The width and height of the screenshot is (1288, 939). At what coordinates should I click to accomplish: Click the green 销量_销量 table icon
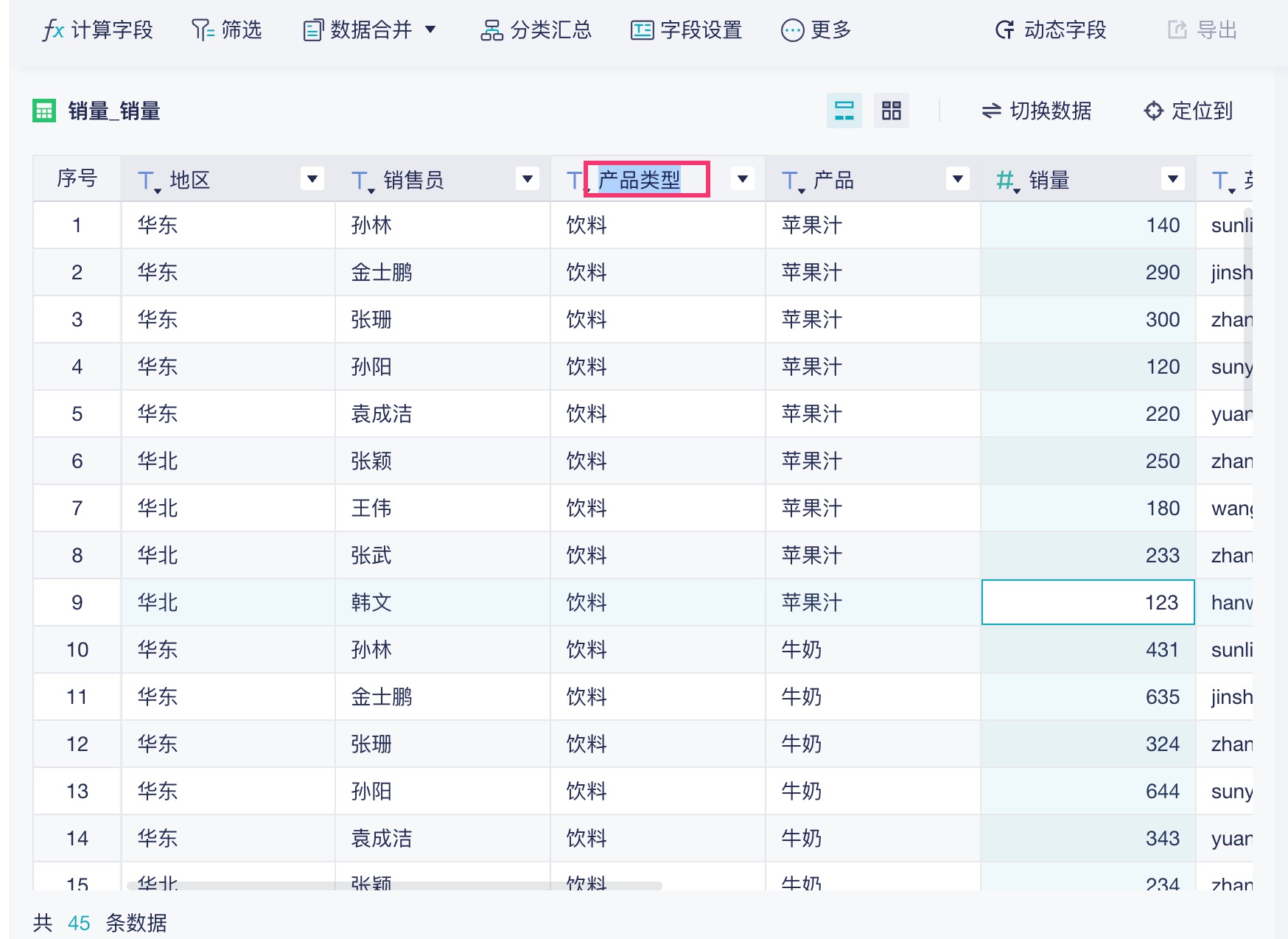(x=44, y=111)
